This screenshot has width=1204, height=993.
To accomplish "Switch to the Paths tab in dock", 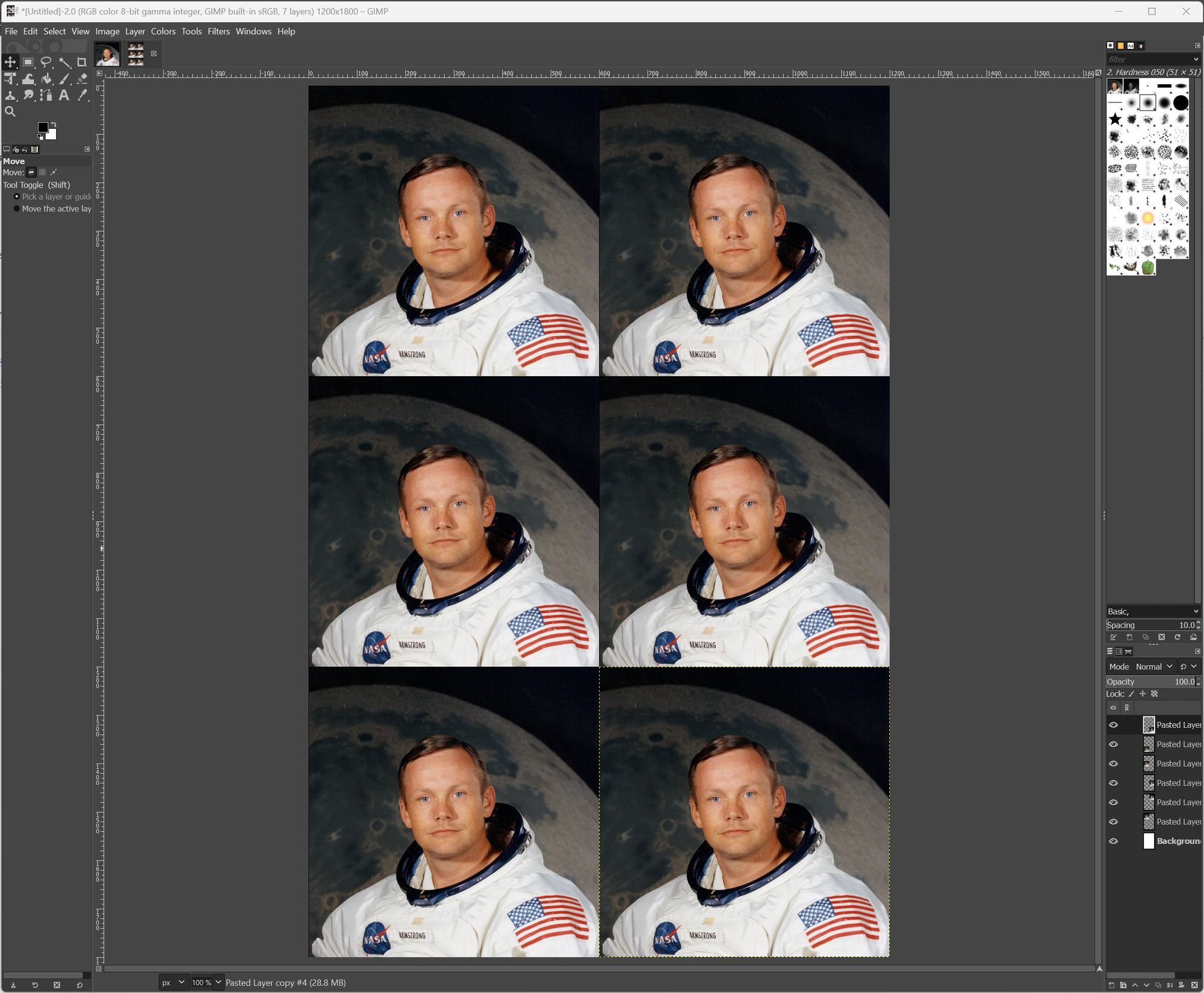I will (x=1128, y=651).
